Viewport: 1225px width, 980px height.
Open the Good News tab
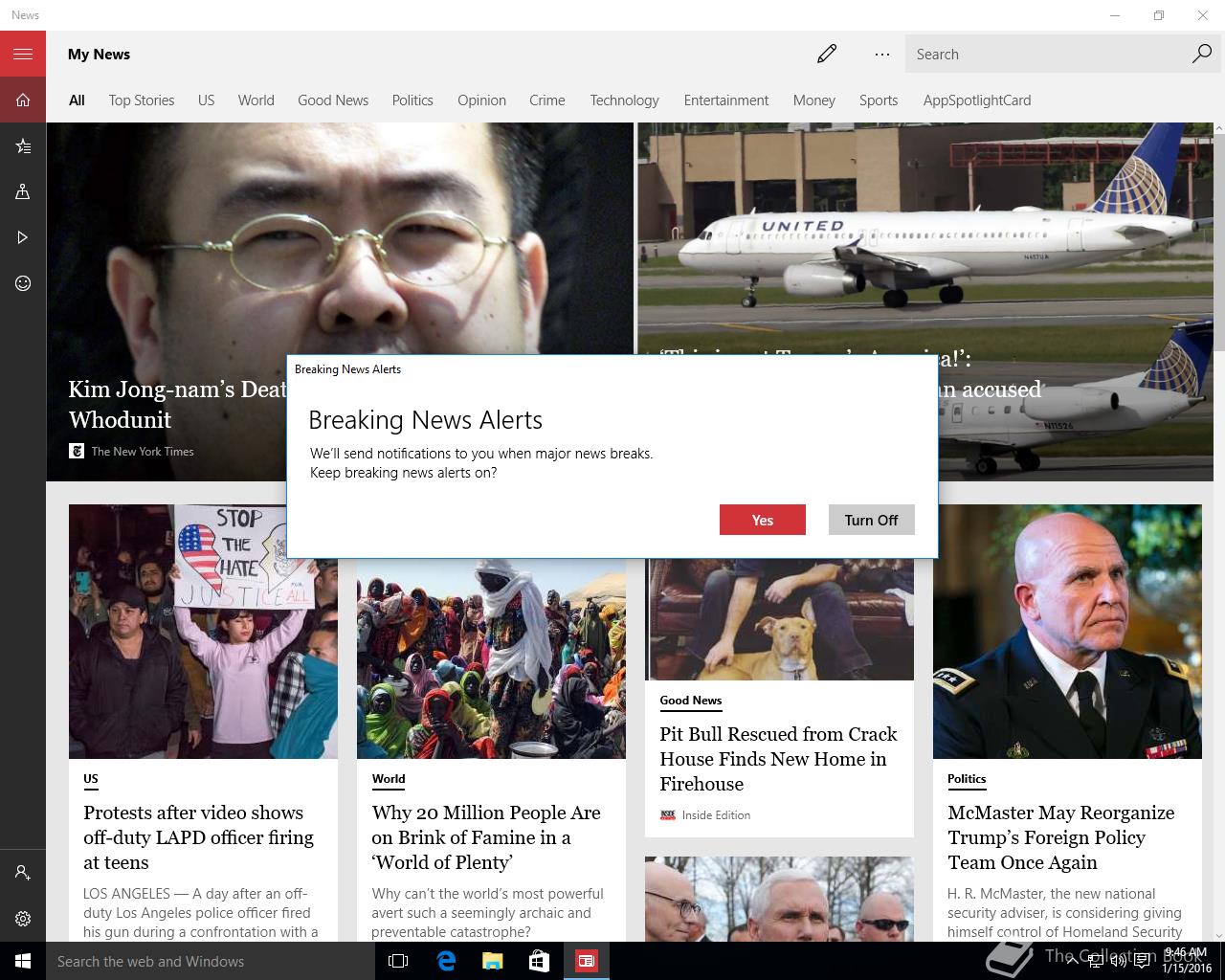point(333,100)
